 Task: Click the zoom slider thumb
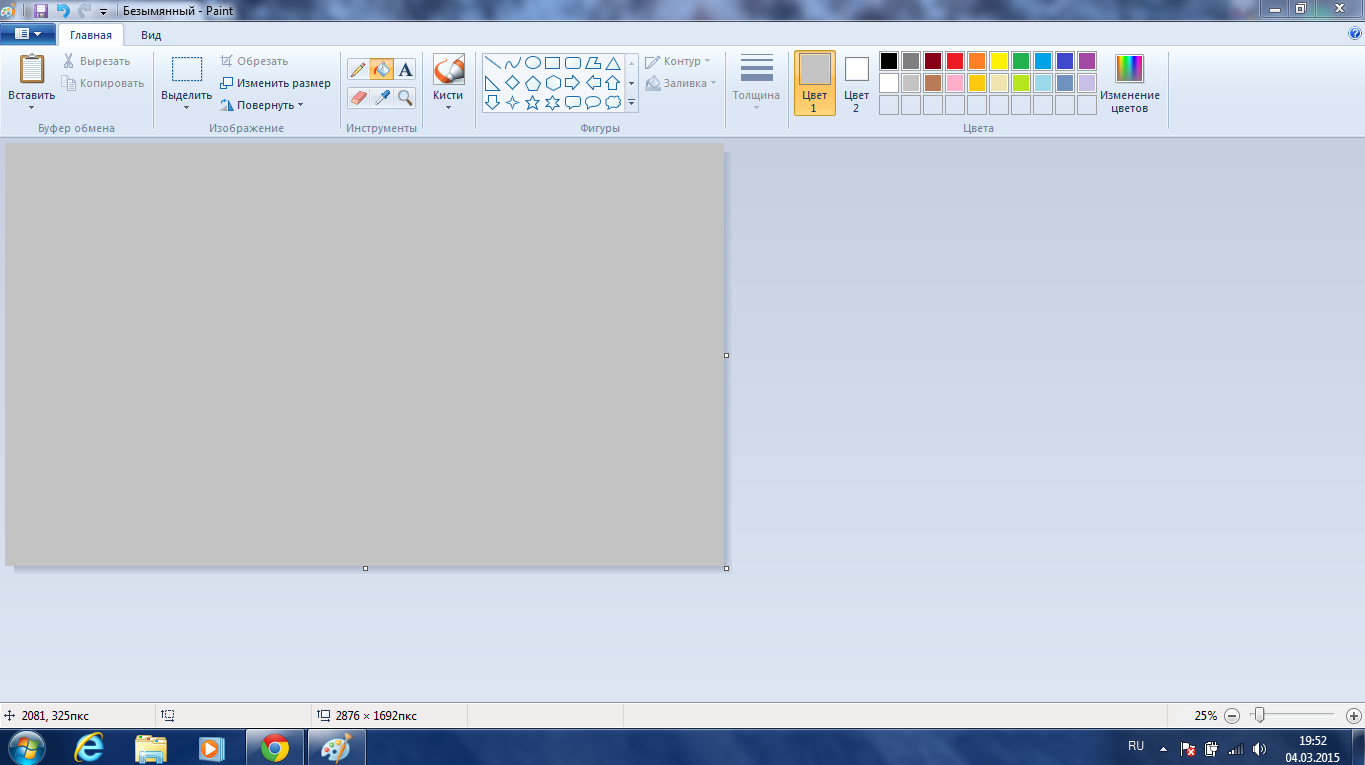(1260, 715)
